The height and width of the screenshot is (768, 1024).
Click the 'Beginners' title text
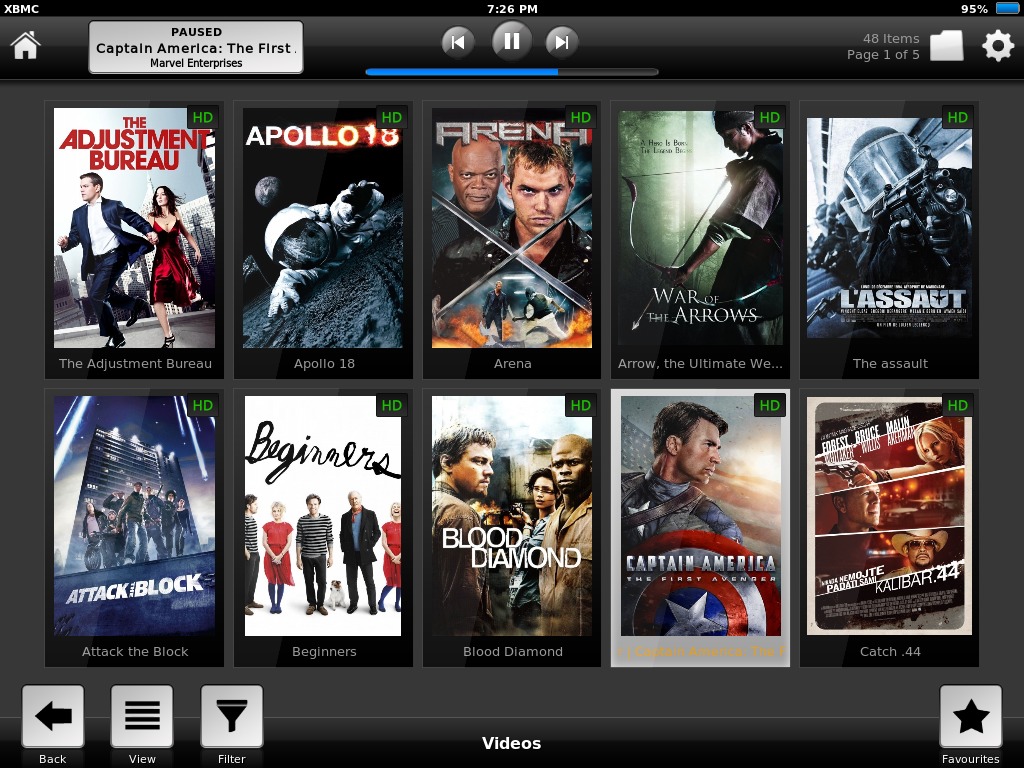pos(324,652)
